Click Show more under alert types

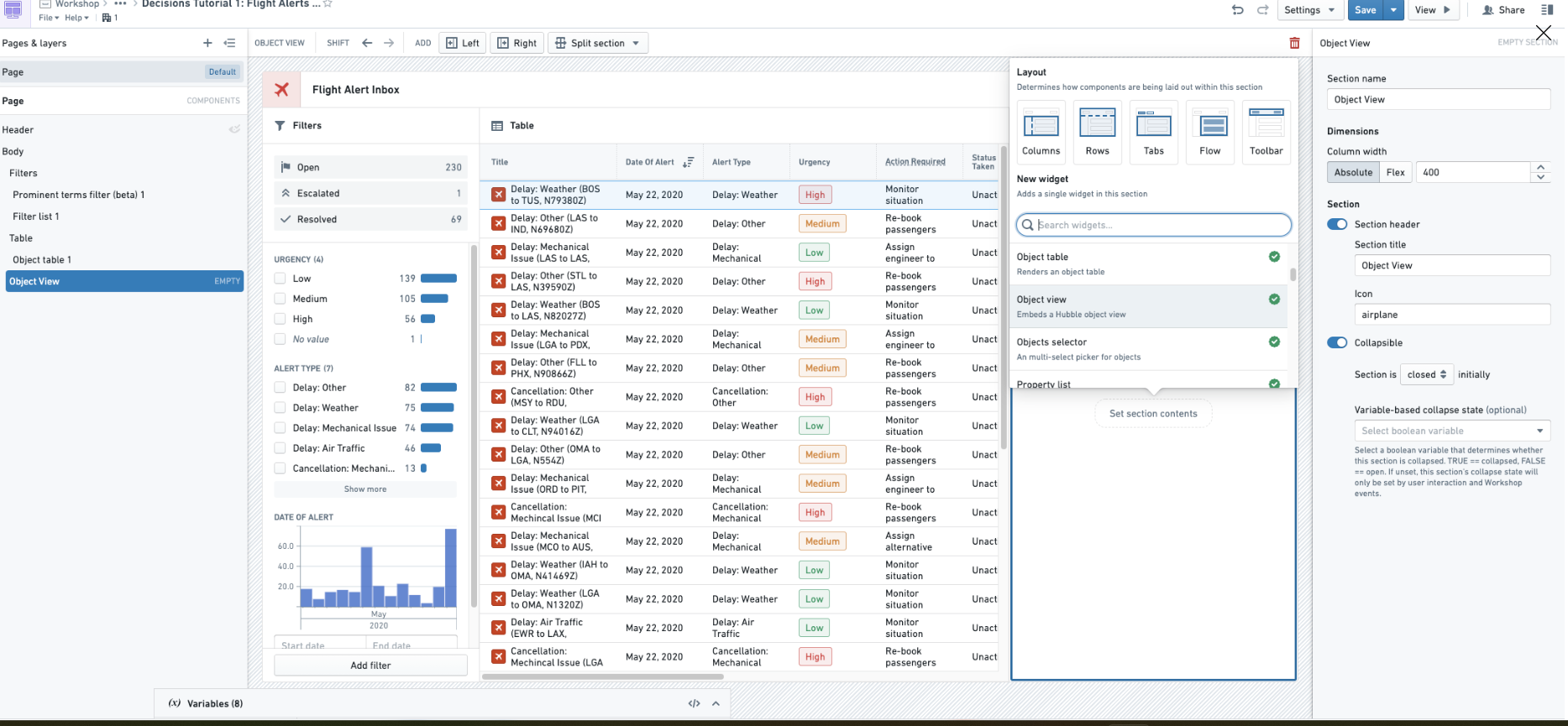[365, 489]
